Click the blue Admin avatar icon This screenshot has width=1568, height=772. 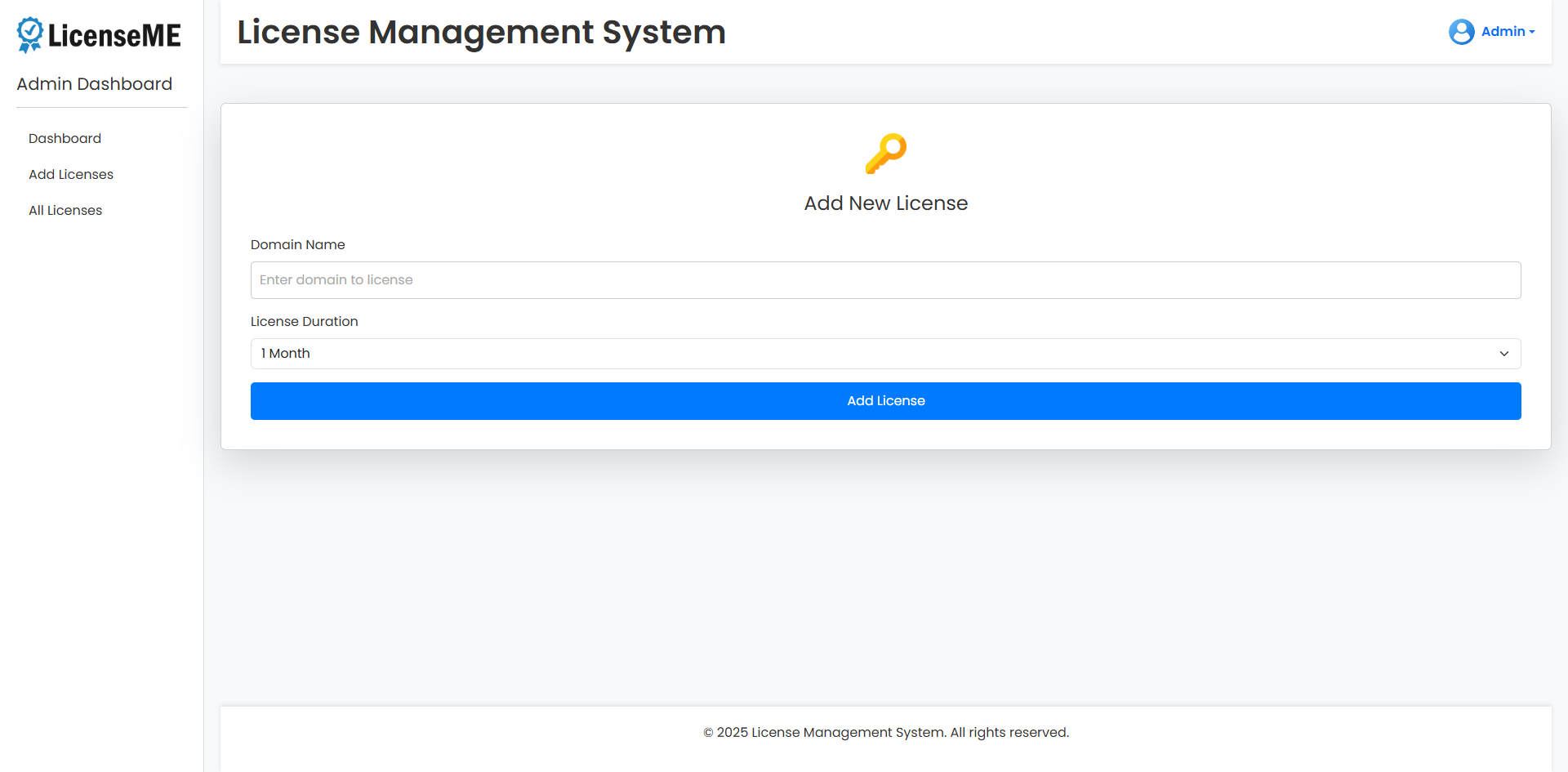1461,32
